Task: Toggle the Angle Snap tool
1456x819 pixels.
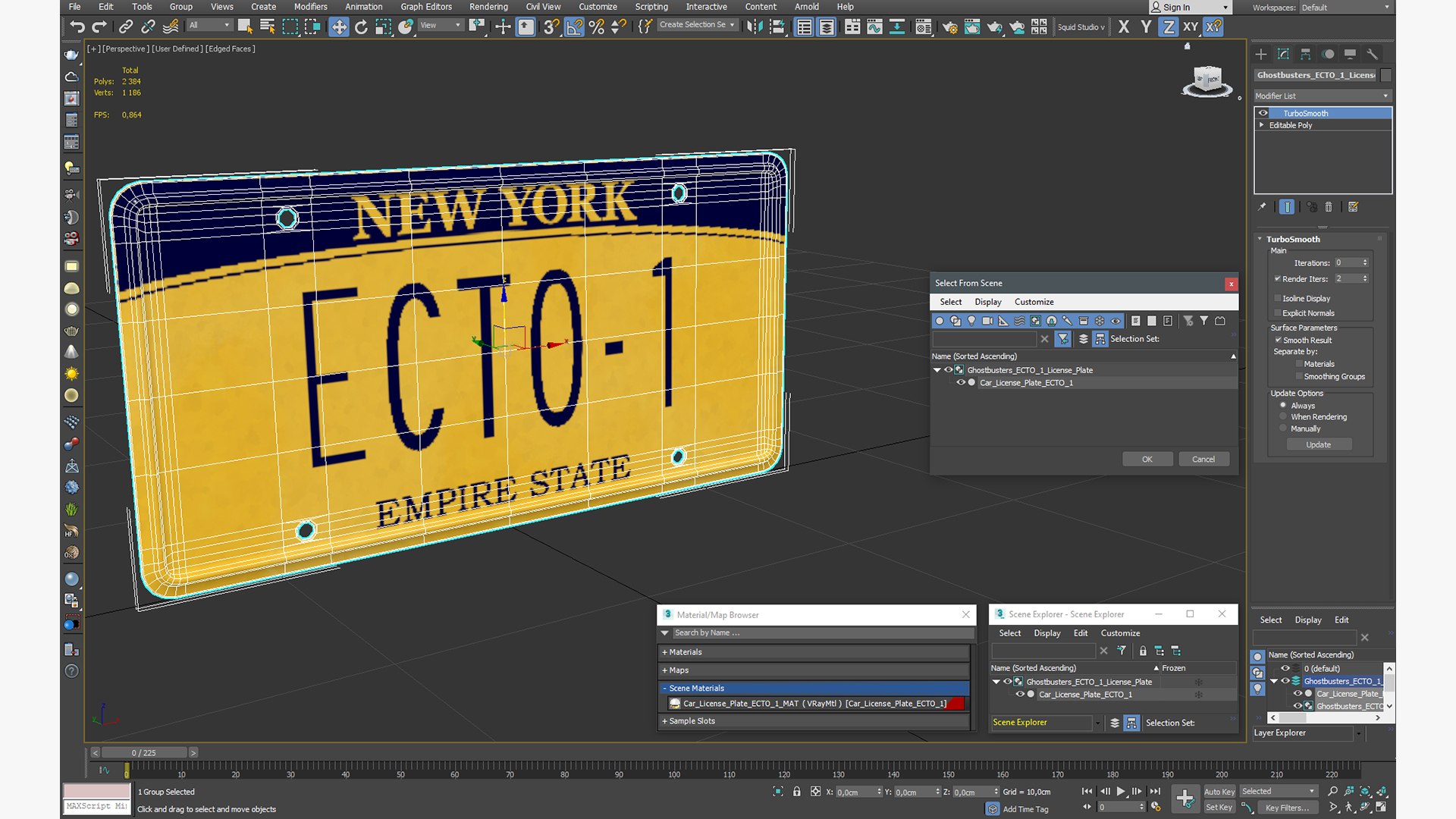Action: (x=574, y=27)
